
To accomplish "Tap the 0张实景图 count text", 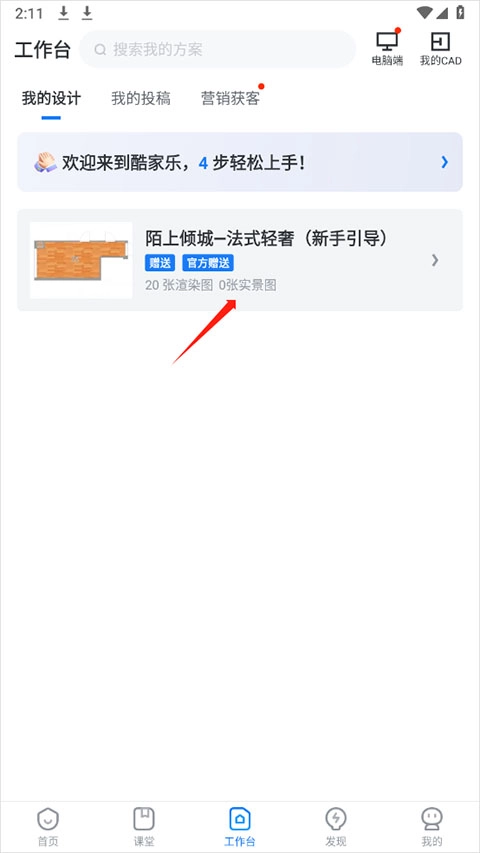I will 248,285.
